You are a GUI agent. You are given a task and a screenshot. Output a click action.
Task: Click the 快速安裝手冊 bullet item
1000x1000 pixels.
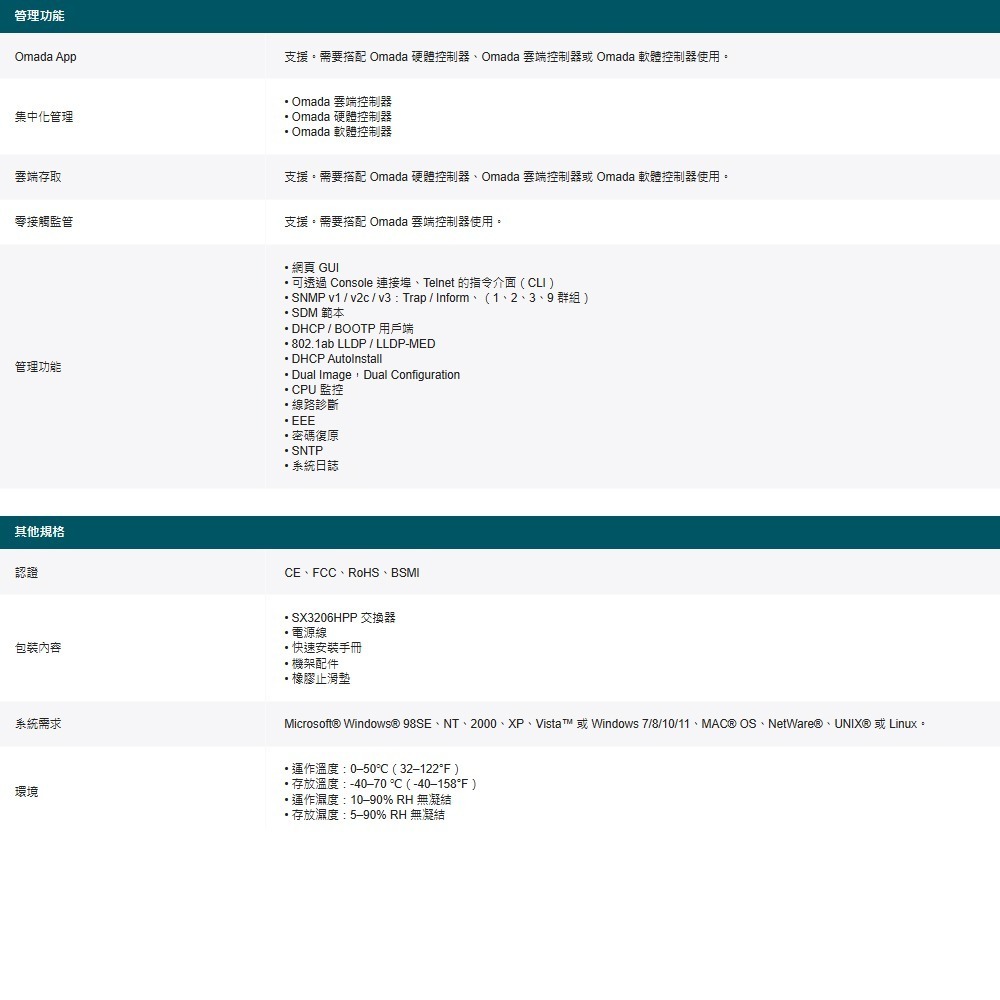(x=323, y=648)
